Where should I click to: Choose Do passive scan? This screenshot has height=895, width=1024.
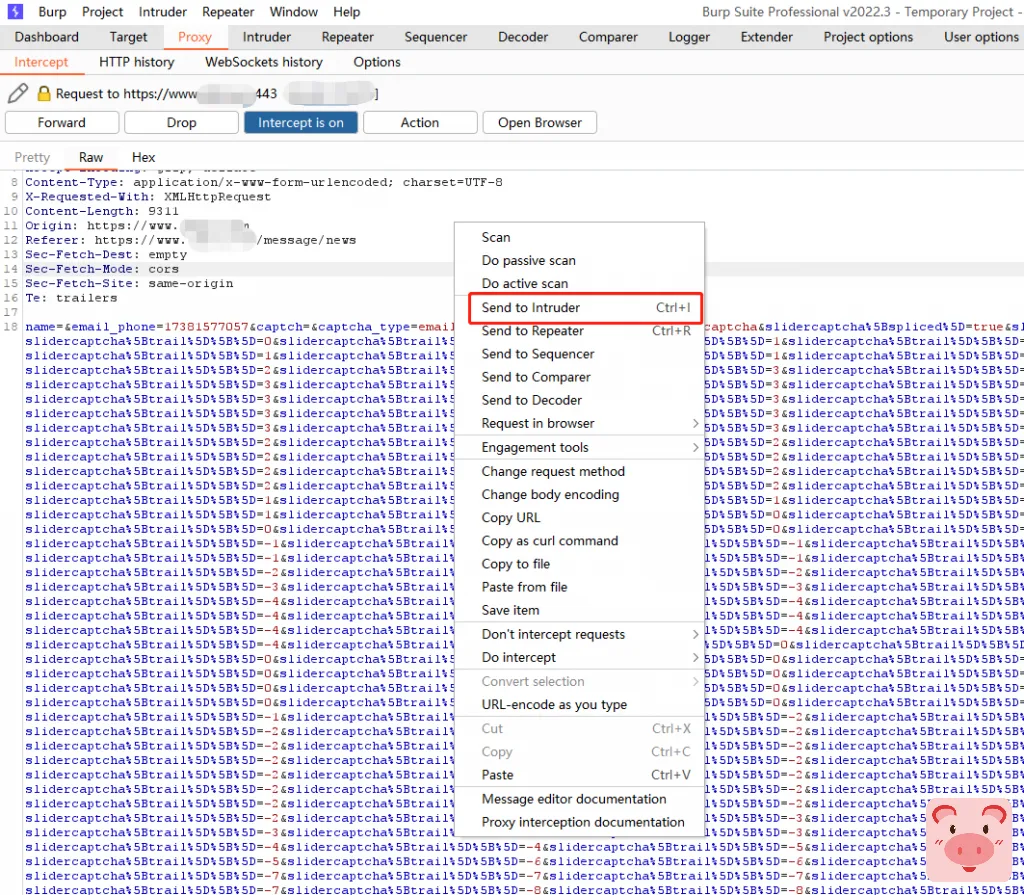point(579,261)
